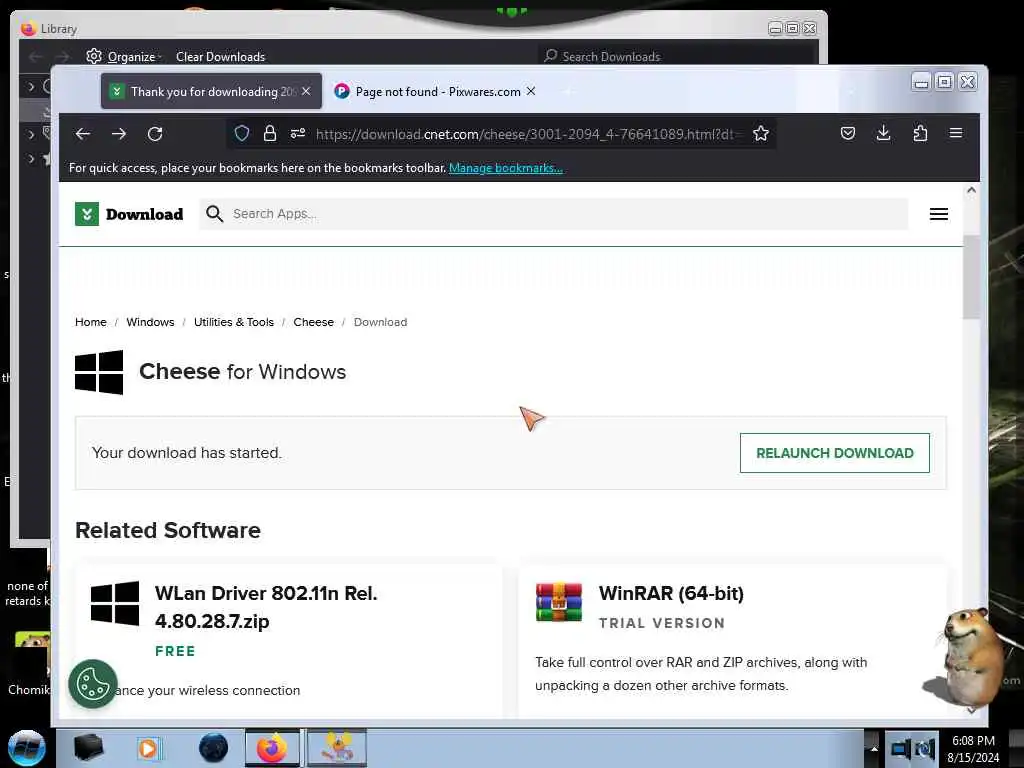This screenshot has width=1024, height=768.
Task: Show hidden system tray icons arrow
Action: pyautogui.click(x=874, y=748)
